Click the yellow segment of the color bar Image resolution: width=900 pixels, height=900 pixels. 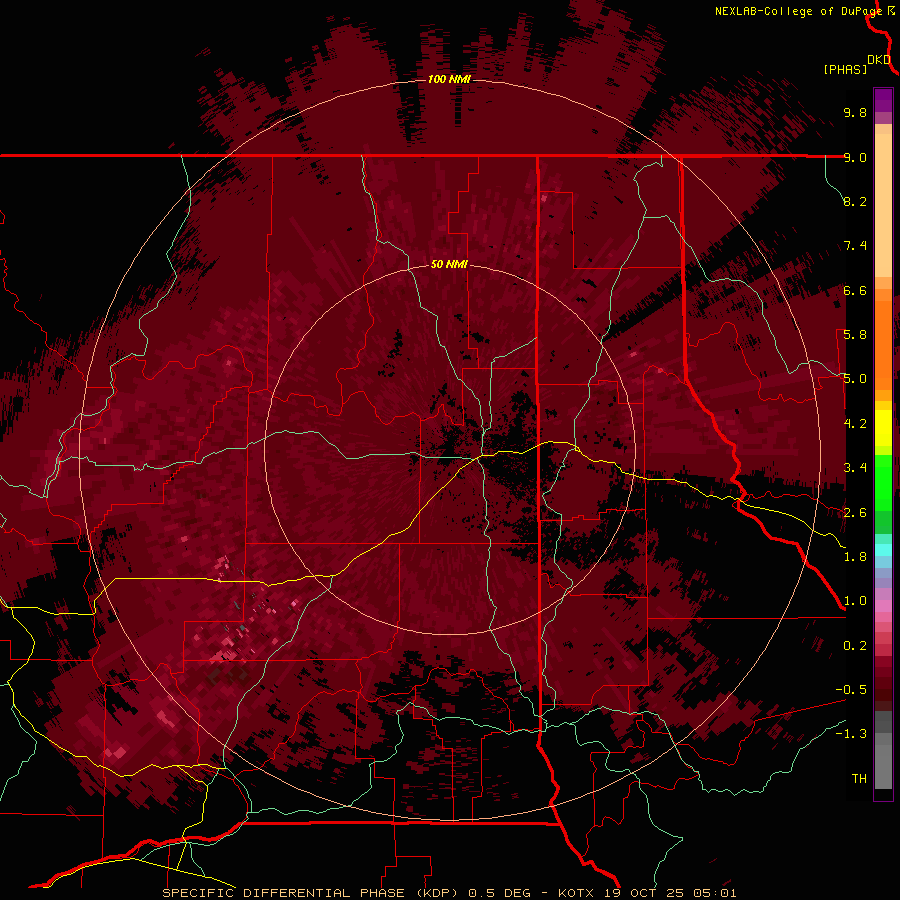[x=883, y=428]
